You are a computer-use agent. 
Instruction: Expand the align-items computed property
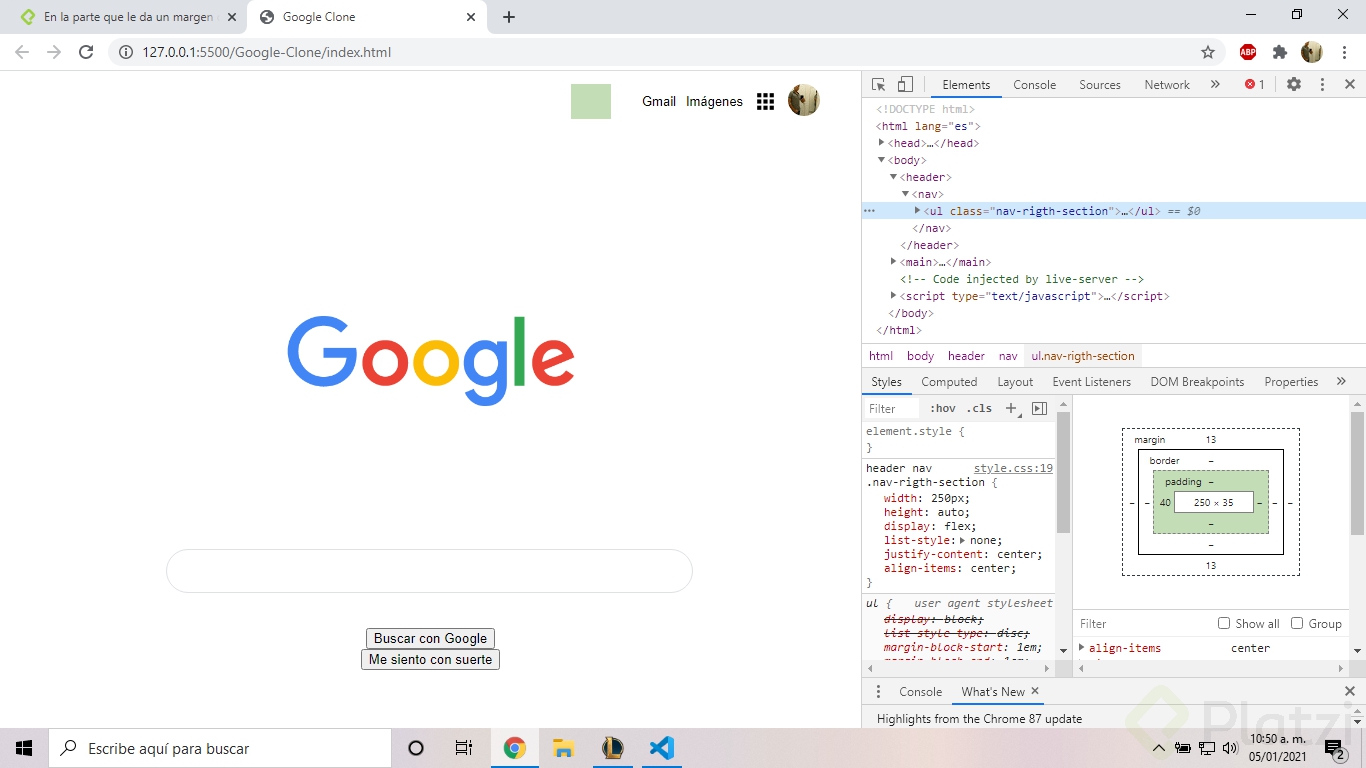pos(1082,648)
